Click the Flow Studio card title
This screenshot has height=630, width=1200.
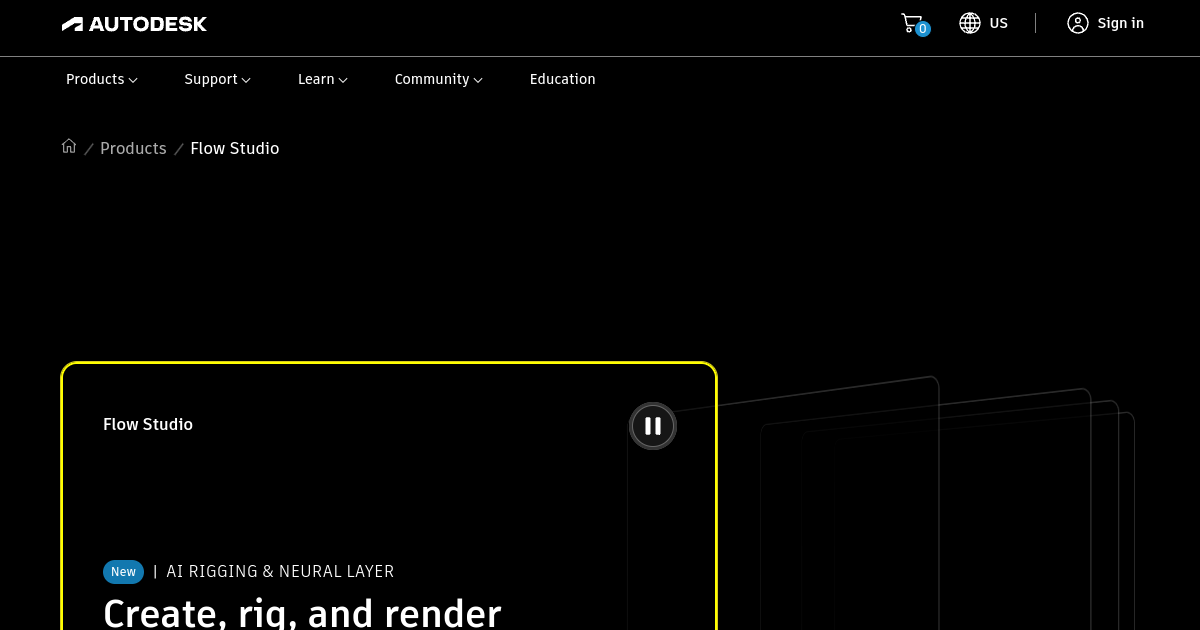point(148,424)
